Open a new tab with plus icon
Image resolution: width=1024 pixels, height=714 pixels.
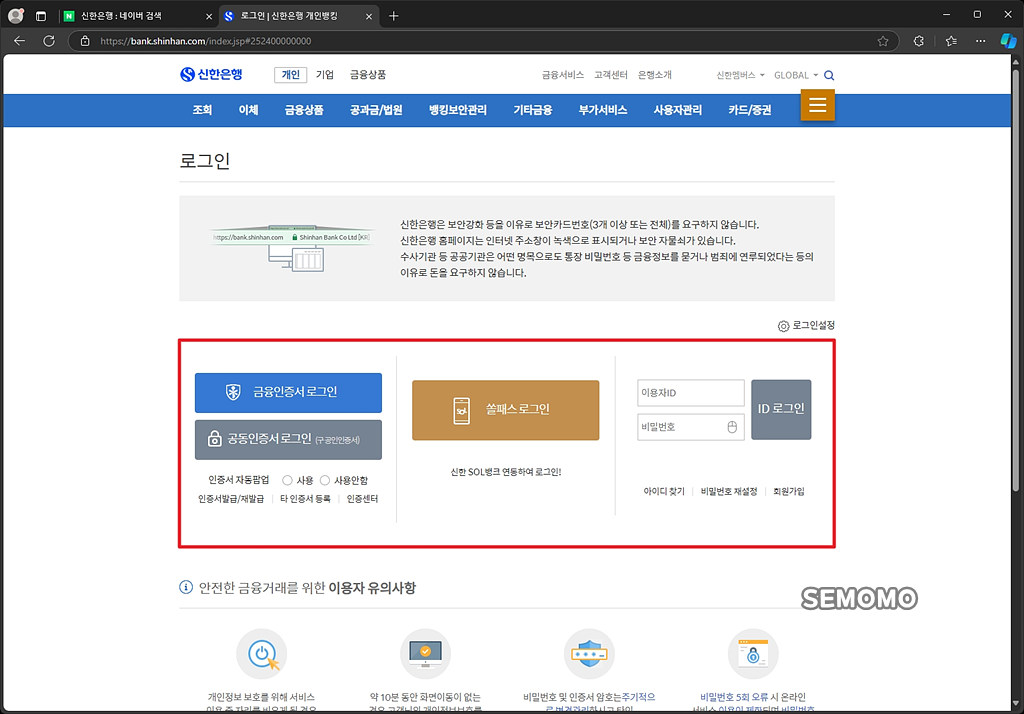[x=393, y=16]
